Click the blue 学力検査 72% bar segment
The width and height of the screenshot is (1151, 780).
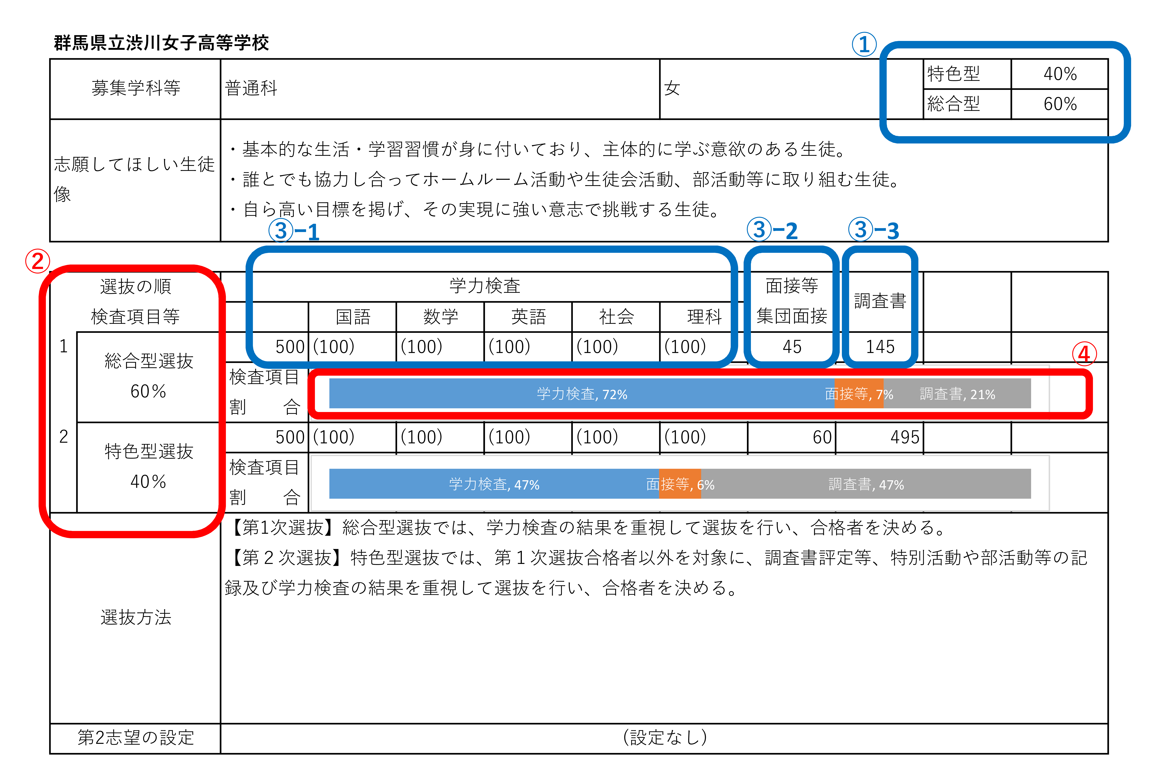click(x=580, y=393)
